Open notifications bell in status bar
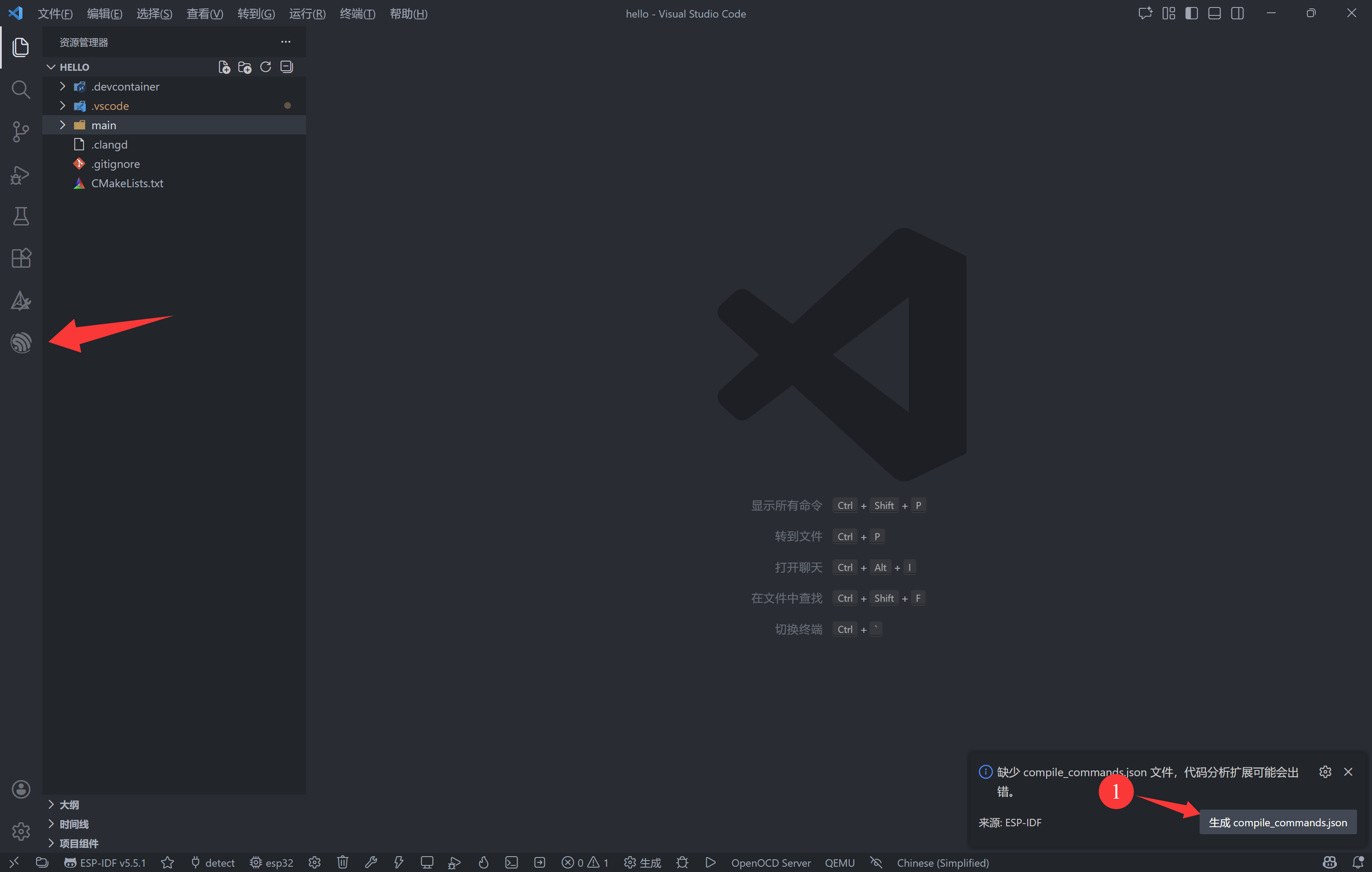 point(1358,862)
